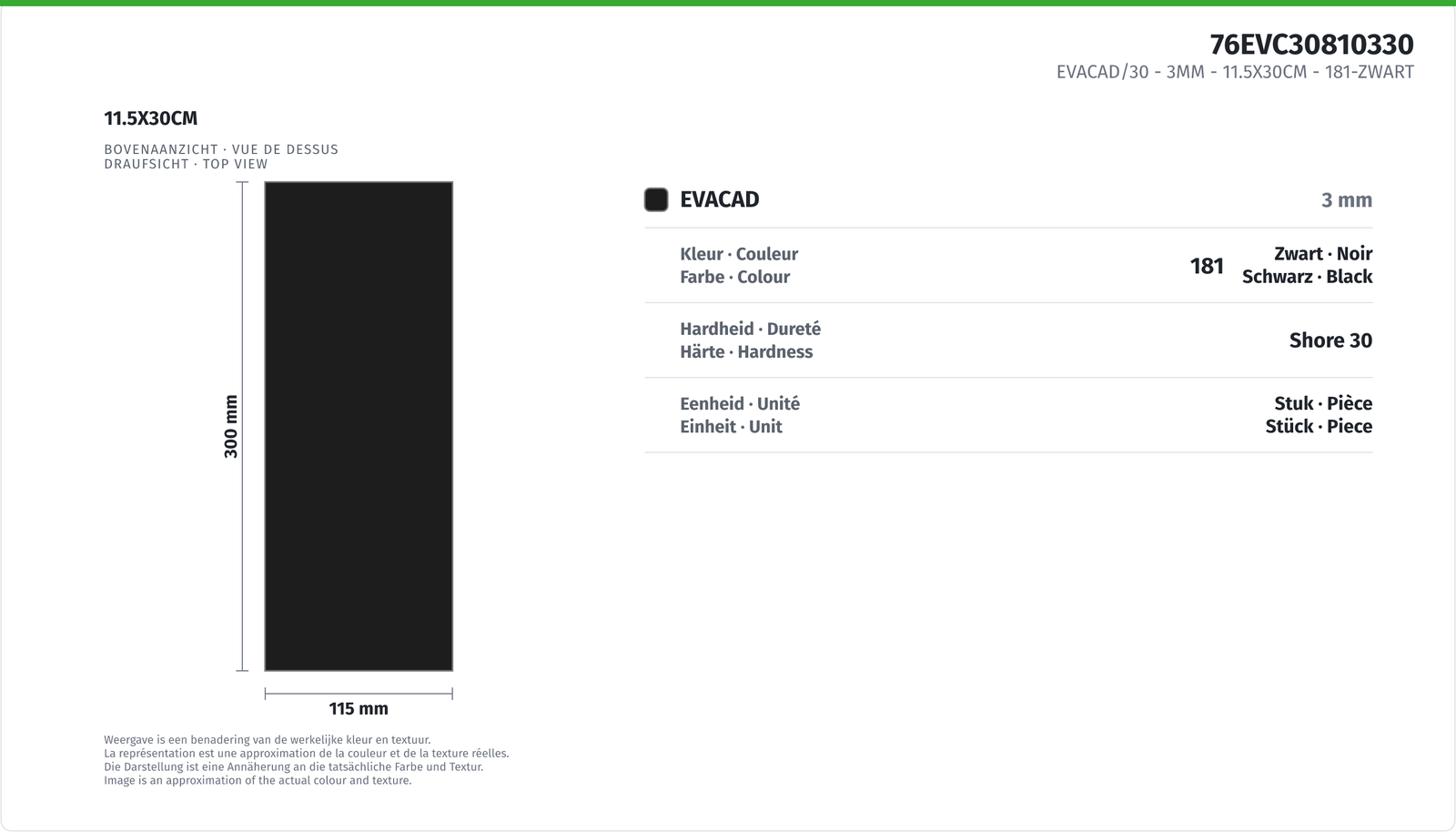Click the DRAUFSICHT · TOP VIEW label
This screenshot has width=1456, height=832.
coord(186,164)
